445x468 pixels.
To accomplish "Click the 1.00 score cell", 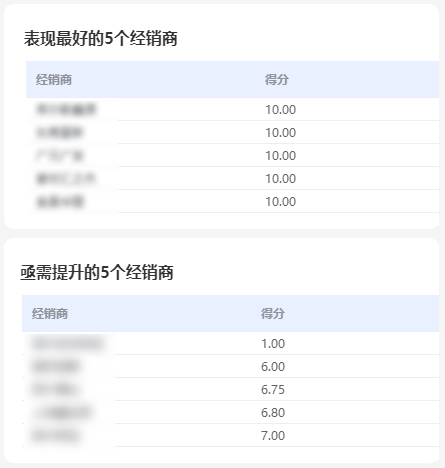I will (x=273, y=344).
